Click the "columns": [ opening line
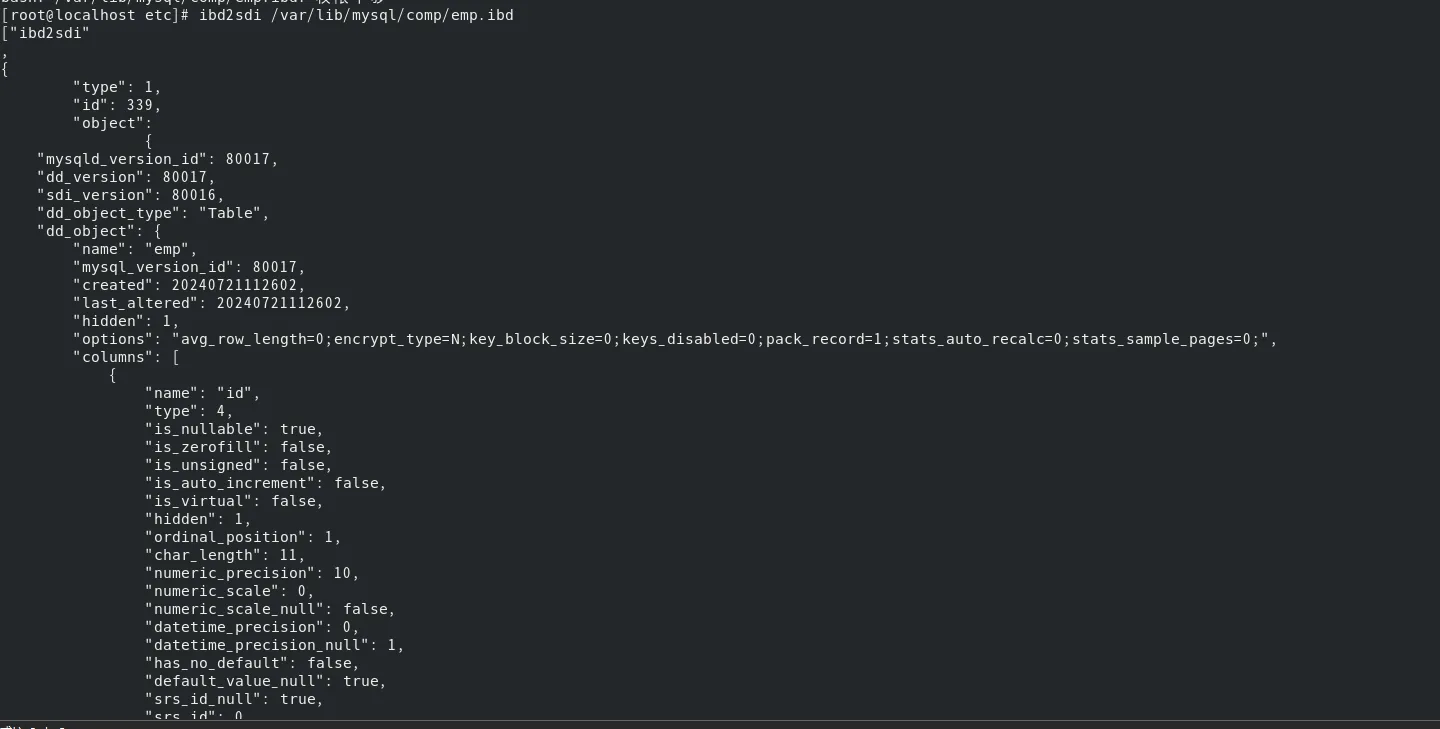This screenshot has width=1440, height=729. tap(127, 357)
